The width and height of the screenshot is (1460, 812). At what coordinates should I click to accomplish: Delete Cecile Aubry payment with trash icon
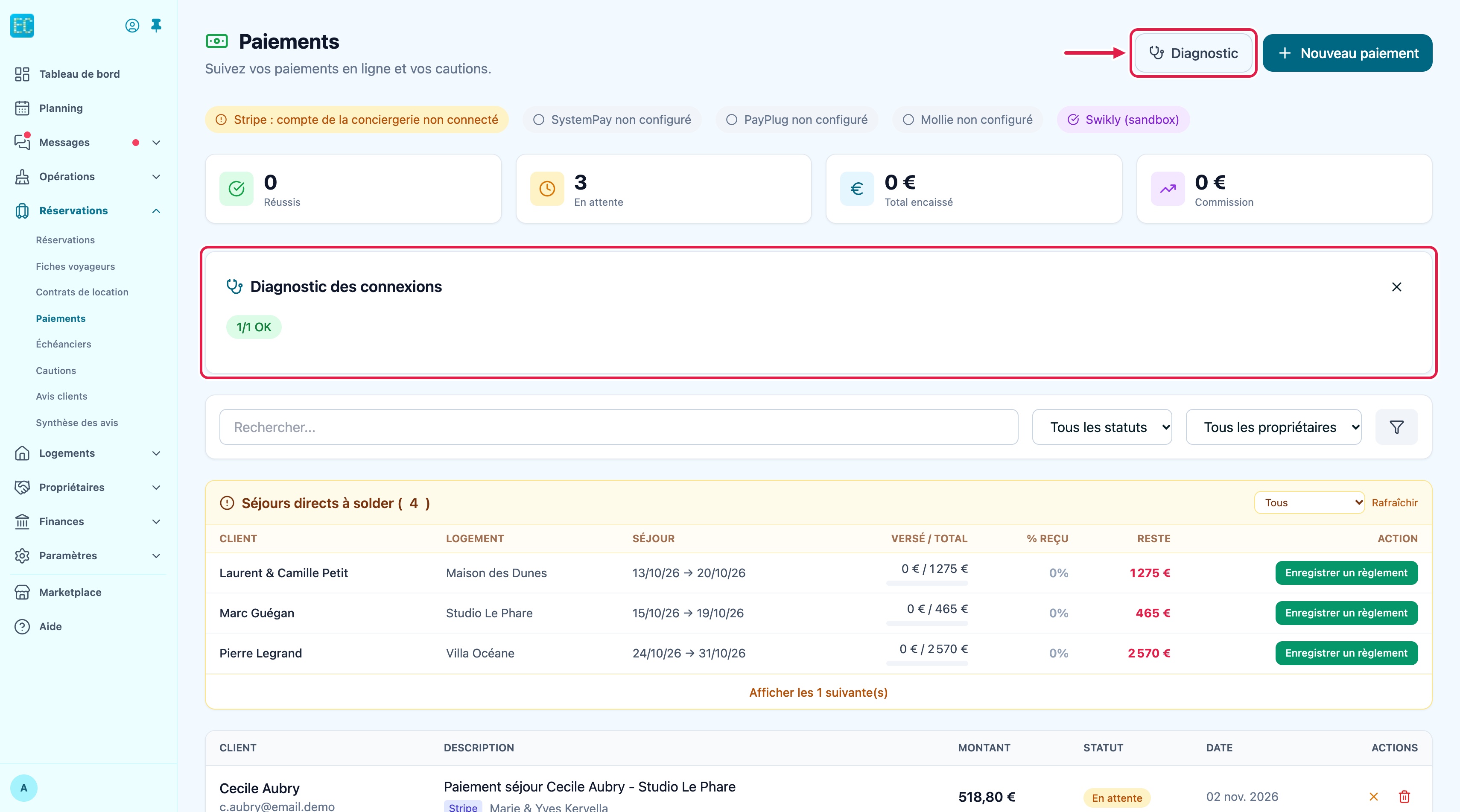[x=1405, y=797]
